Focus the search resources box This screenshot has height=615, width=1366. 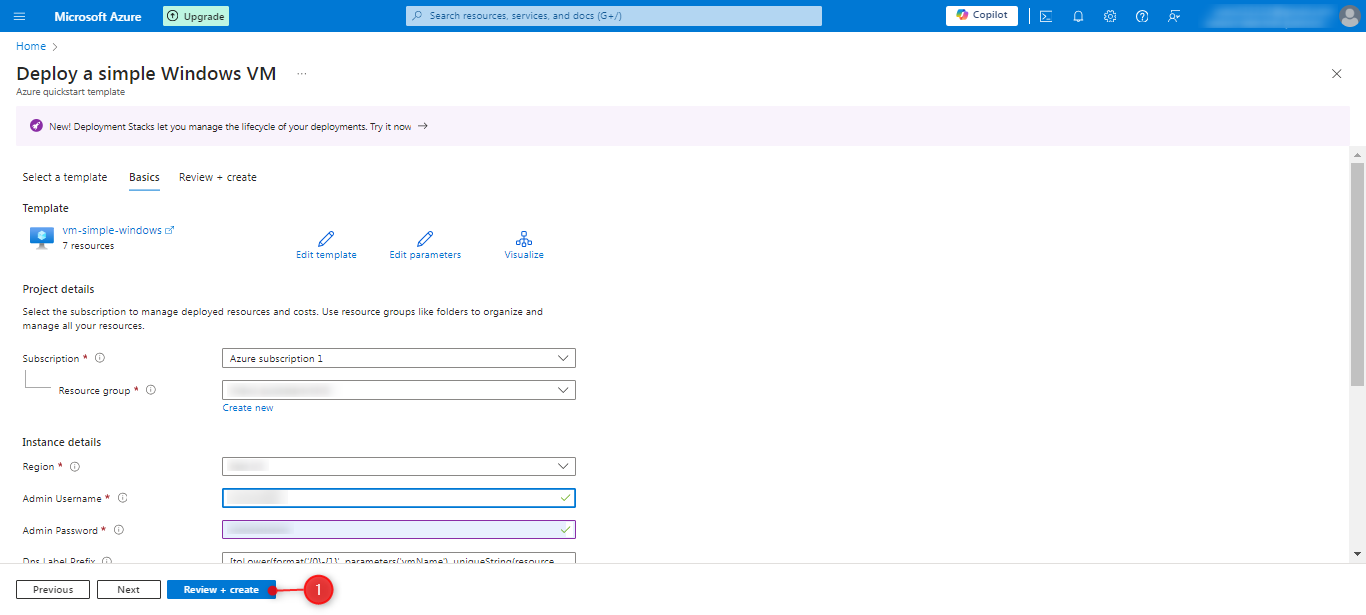[x=614, y=16]
